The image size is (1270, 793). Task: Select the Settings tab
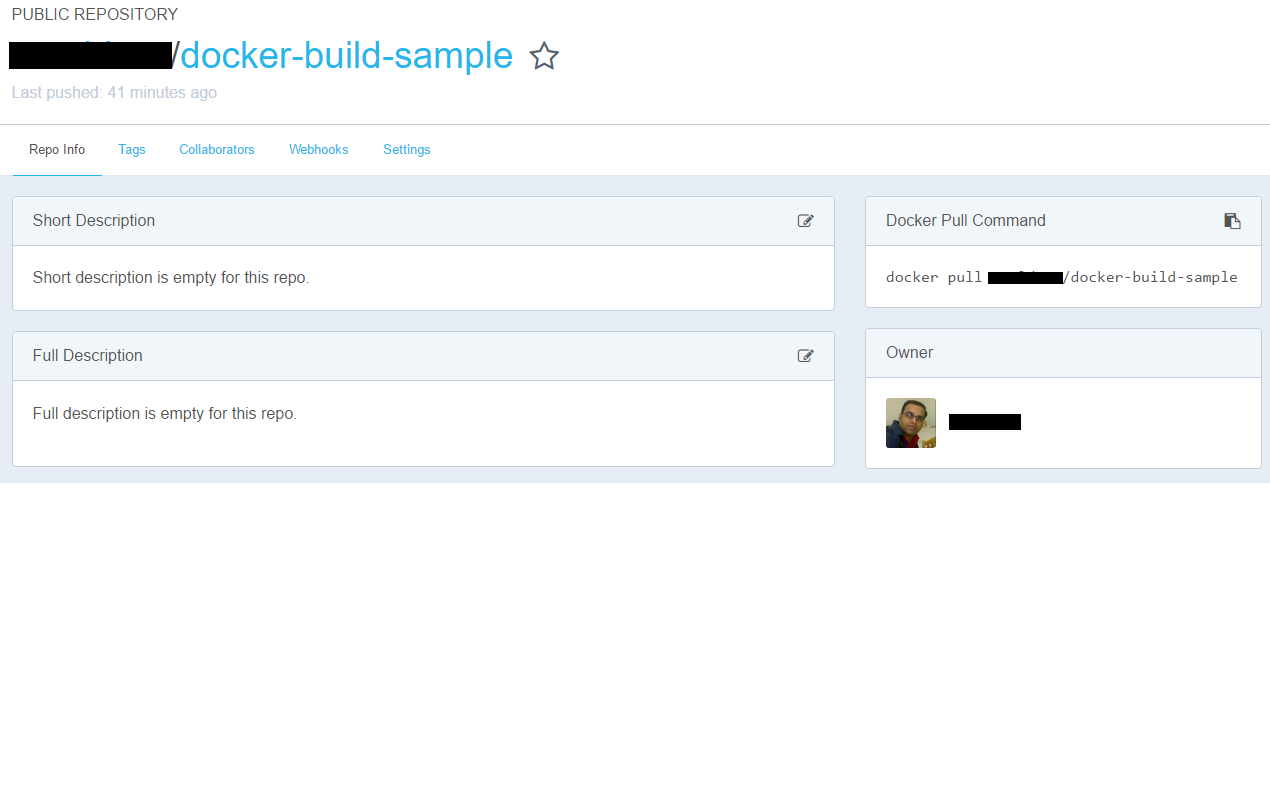(407, 150)
